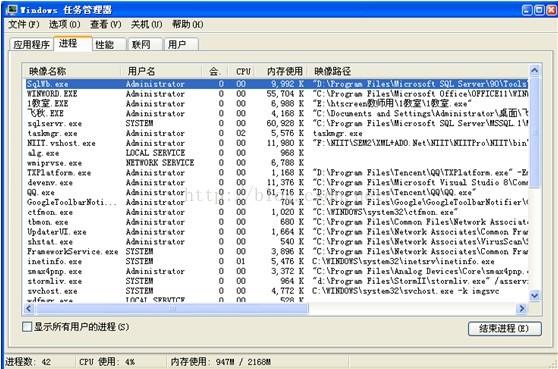This screenshot has width=558, height=369.
Task: Click the horizontal scrollbar left arrow
Action: tap(29, 309)
